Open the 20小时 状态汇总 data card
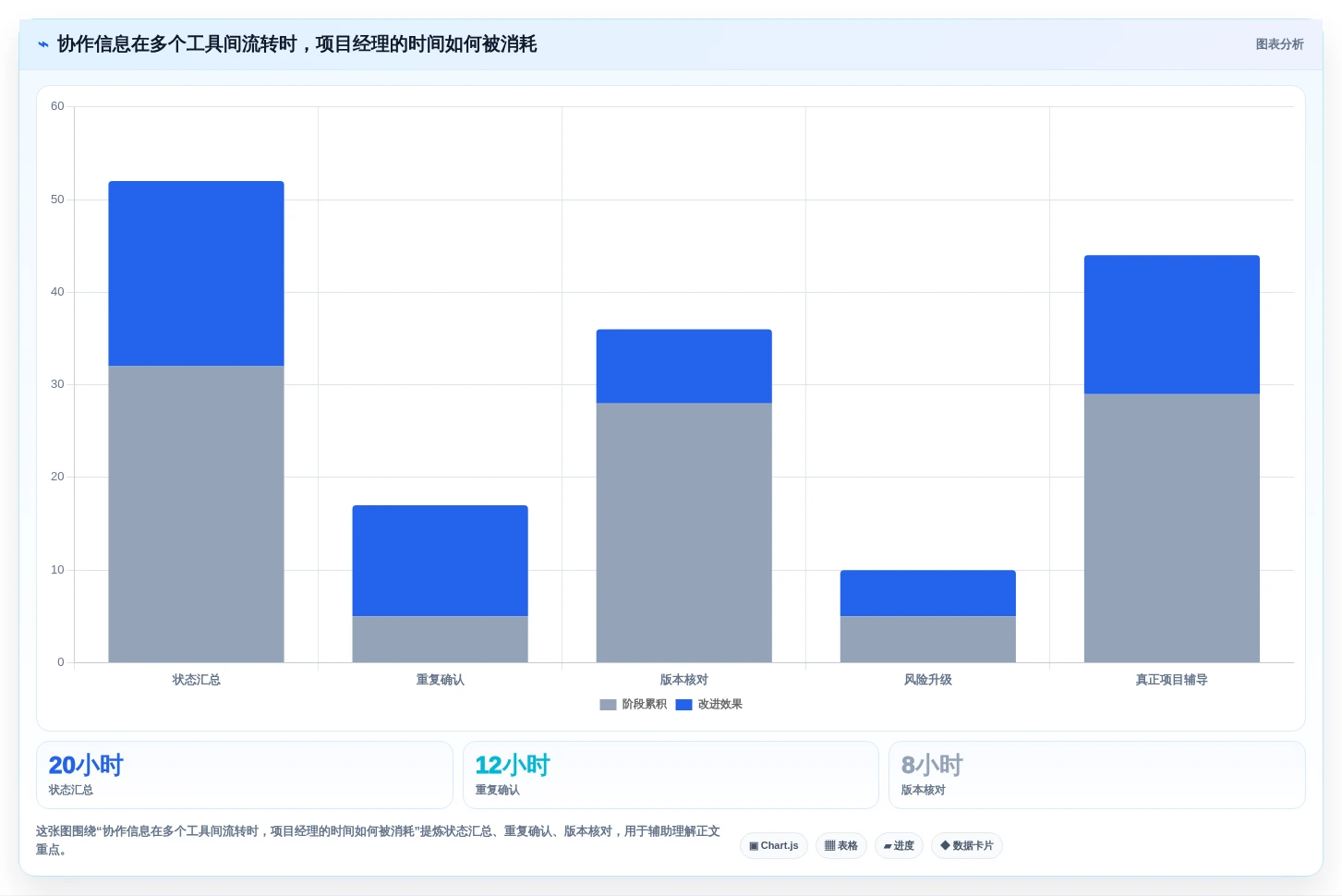Viewport: 1342px width, 896px height. click(244, 775)
